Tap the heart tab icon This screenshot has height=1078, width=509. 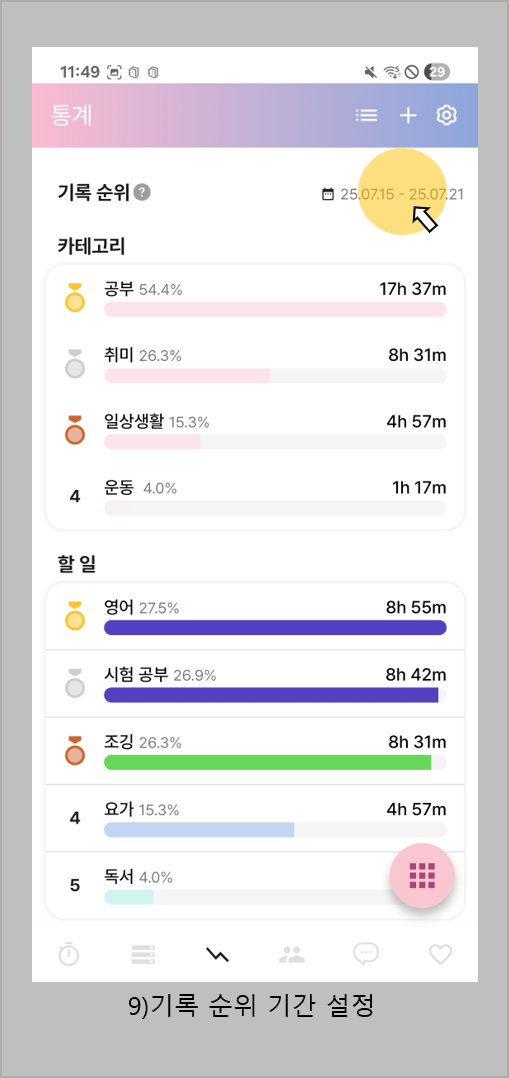point(440,954)
